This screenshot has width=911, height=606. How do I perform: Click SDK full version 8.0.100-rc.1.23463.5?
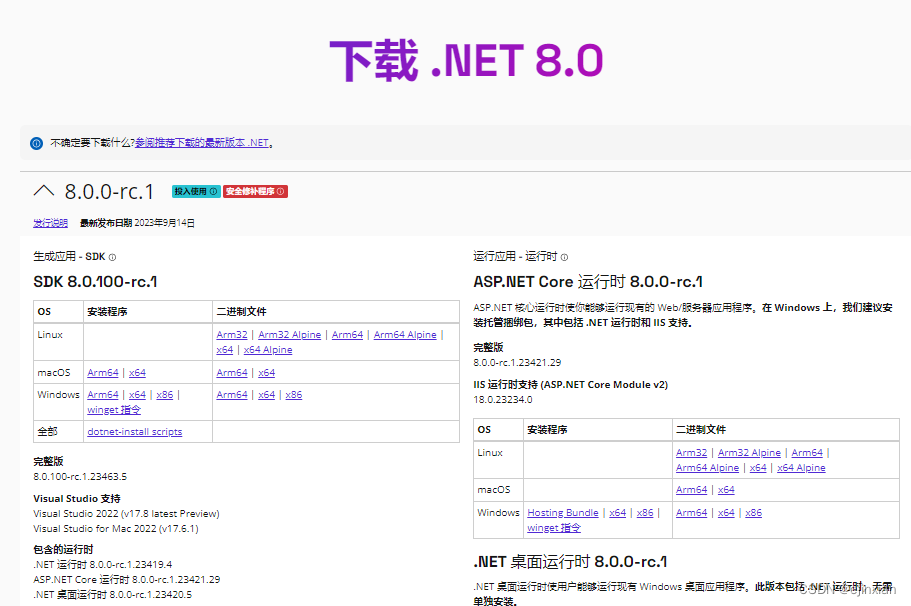[x=80, y=476]
